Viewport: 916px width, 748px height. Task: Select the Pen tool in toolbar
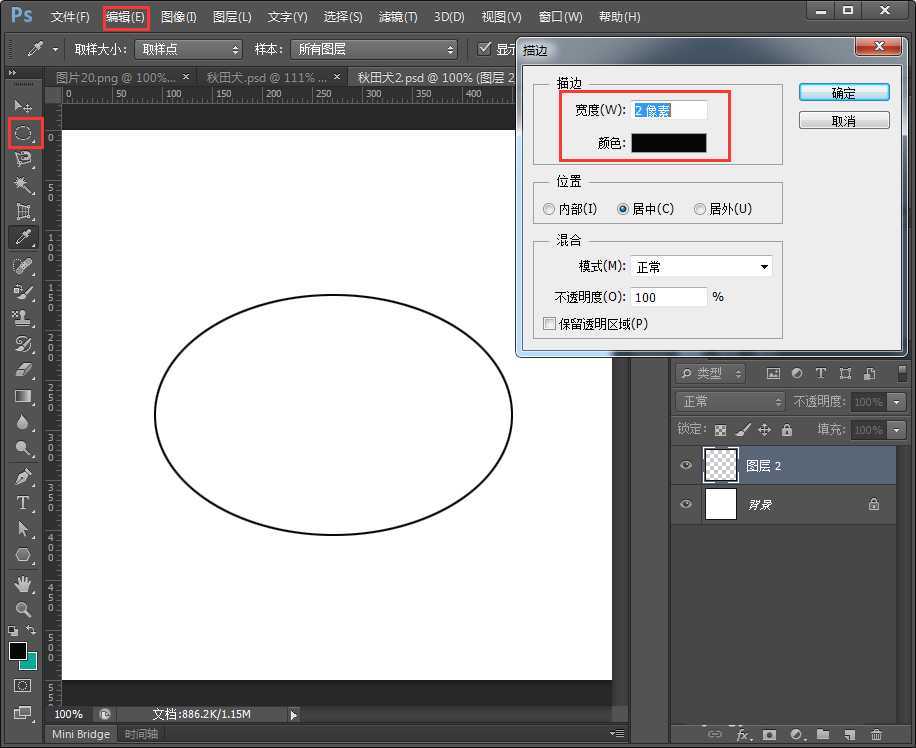coord(24,476)
